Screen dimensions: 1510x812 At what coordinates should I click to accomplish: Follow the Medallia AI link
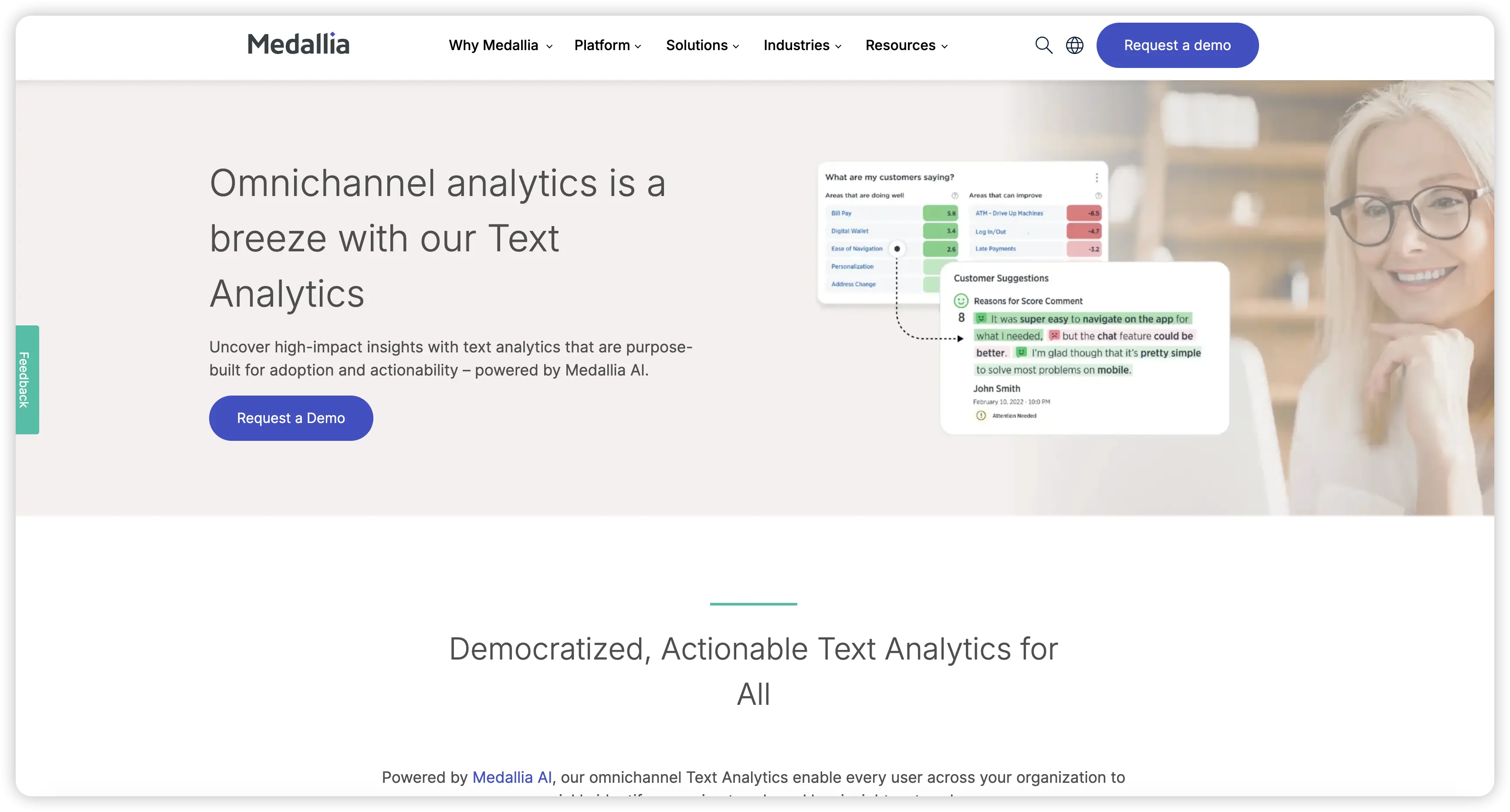coord(512,777)
